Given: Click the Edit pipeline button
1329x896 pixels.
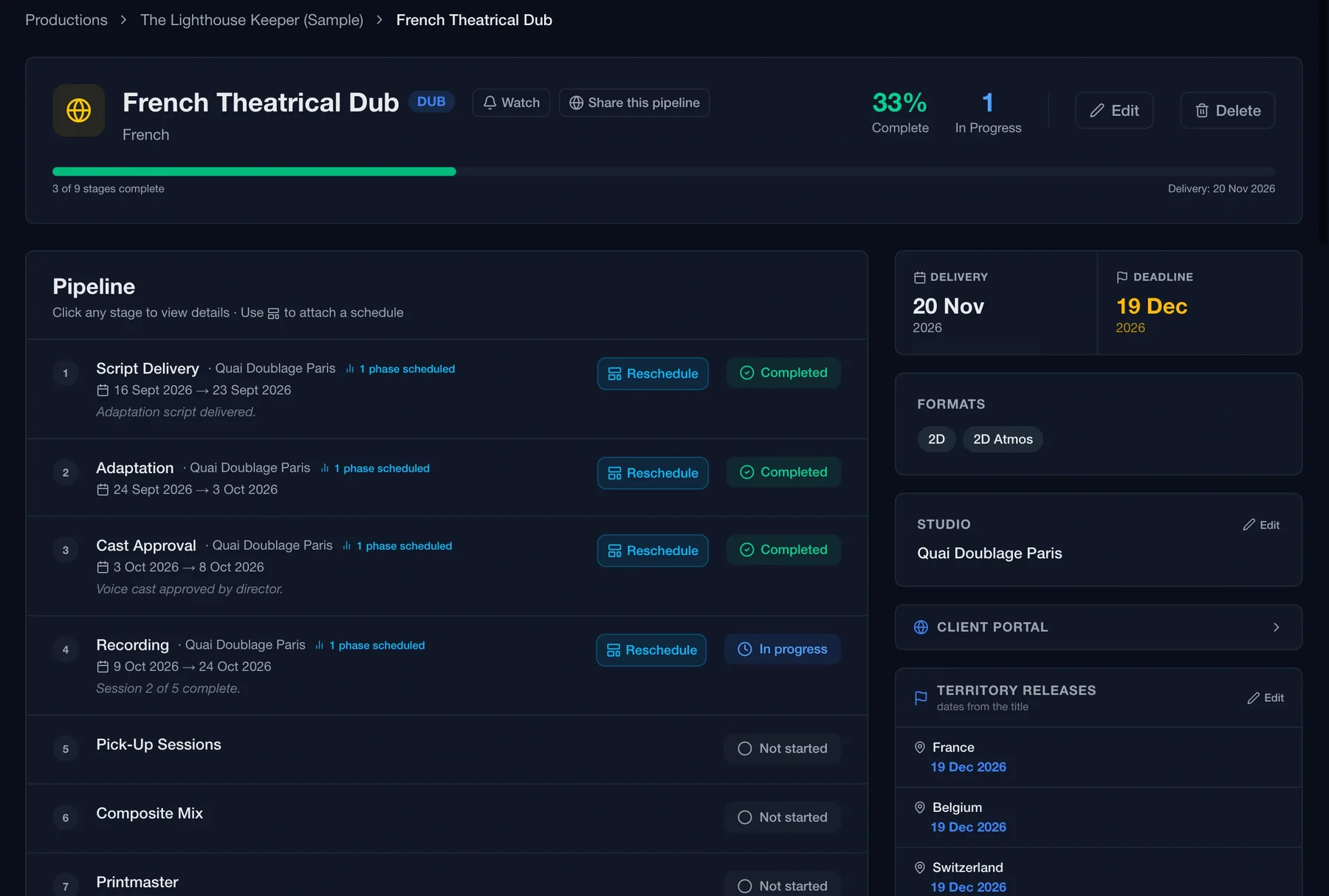Looking at the screenshot, I should [x=1114, y=111].
